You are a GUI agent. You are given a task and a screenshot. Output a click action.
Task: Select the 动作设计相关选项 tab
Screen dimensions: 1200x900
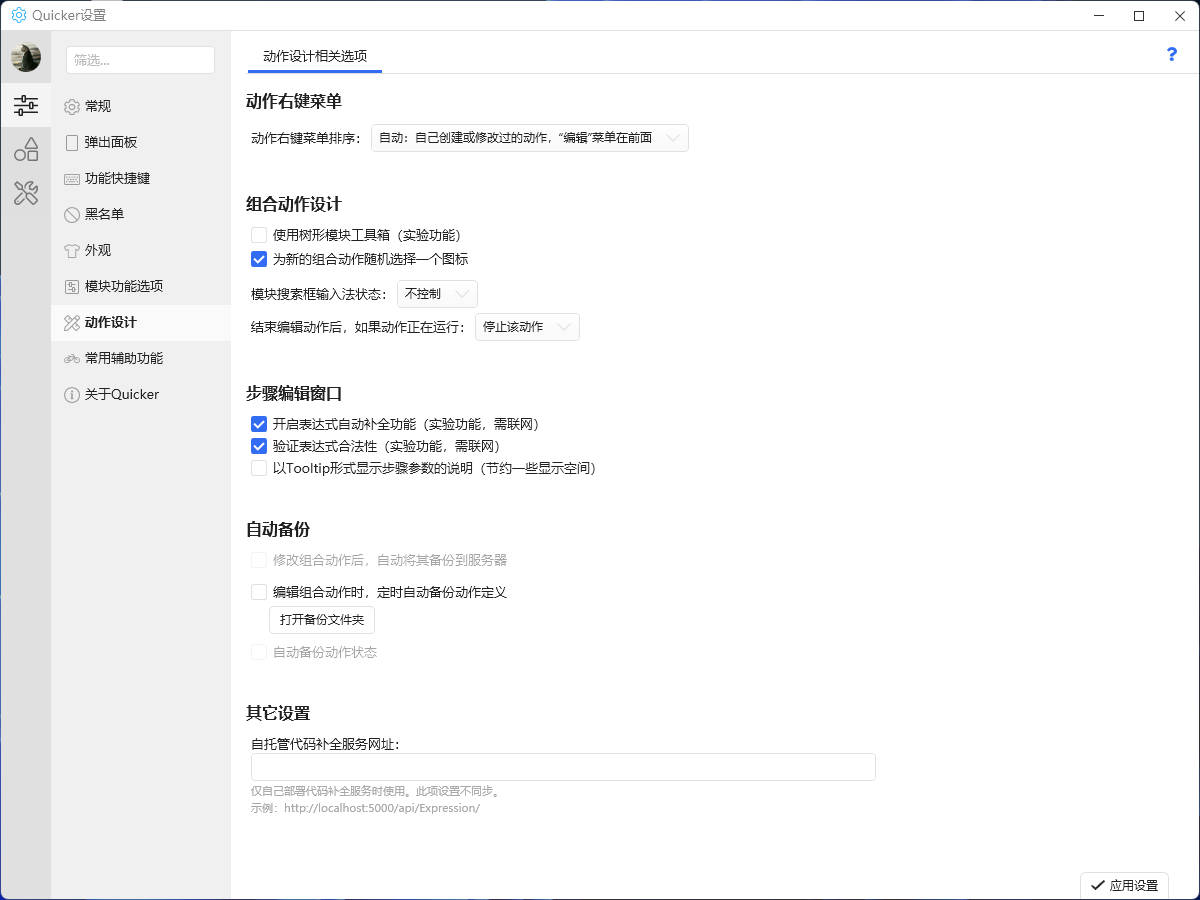315,56
